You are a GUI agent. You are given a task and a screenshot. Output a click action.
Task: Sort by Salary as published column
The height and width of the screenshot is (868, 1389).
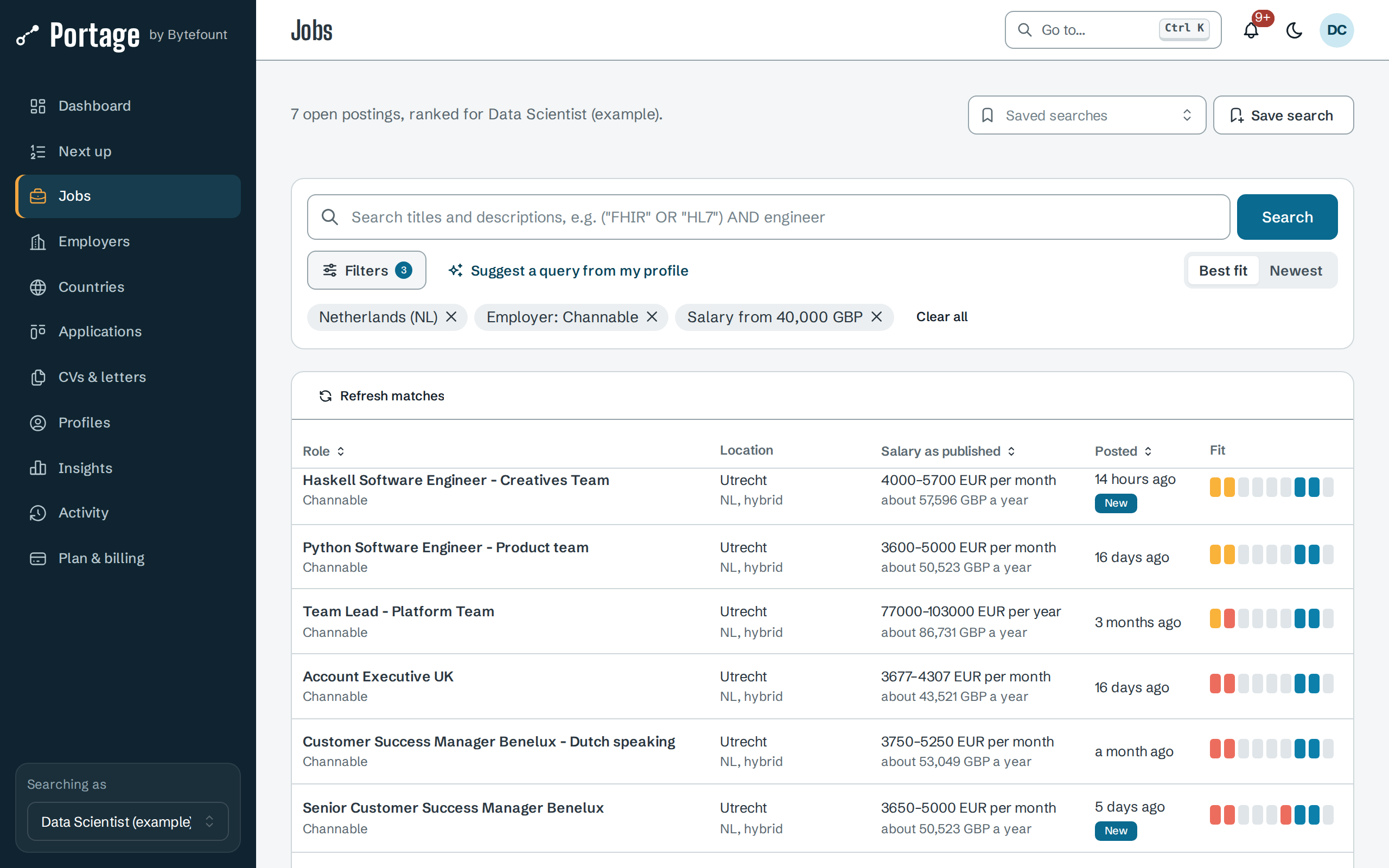948,451
